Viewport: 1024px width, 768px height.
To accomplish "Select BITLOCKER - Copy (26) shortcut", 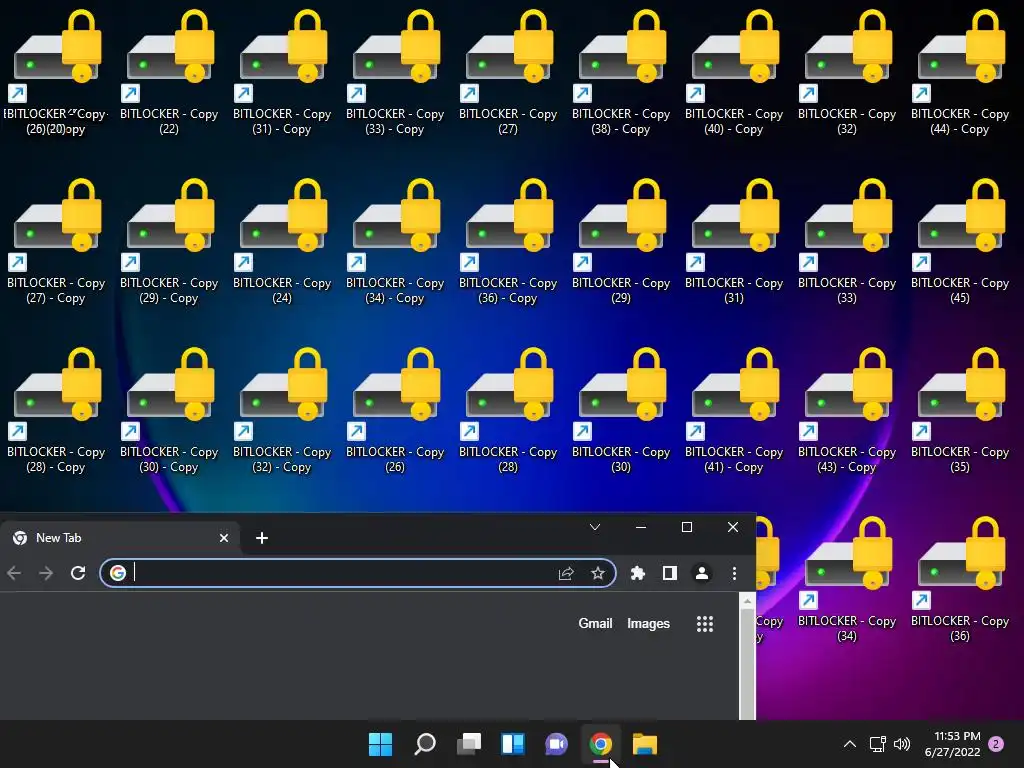I will pos(395,410).
